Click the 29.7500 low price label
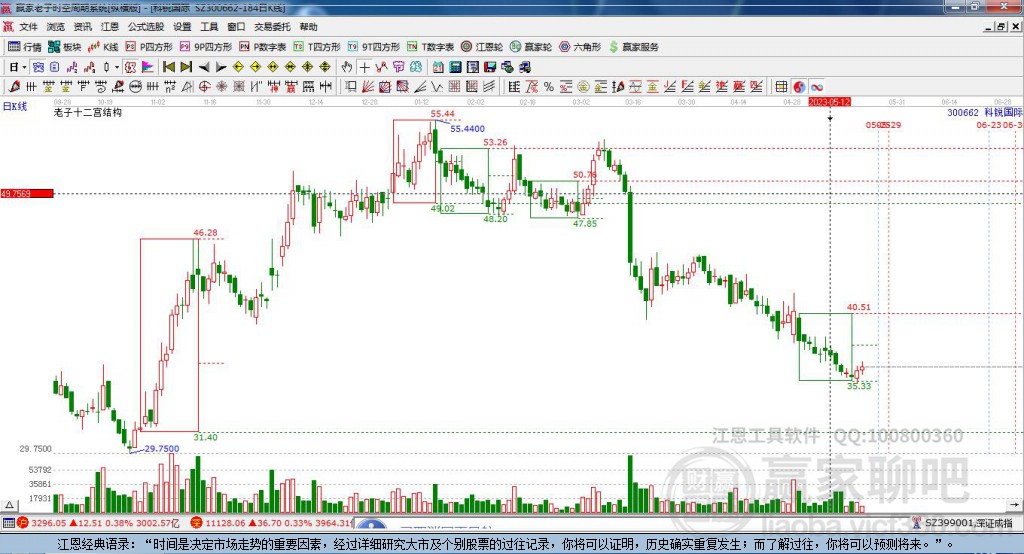 [161, 448]
